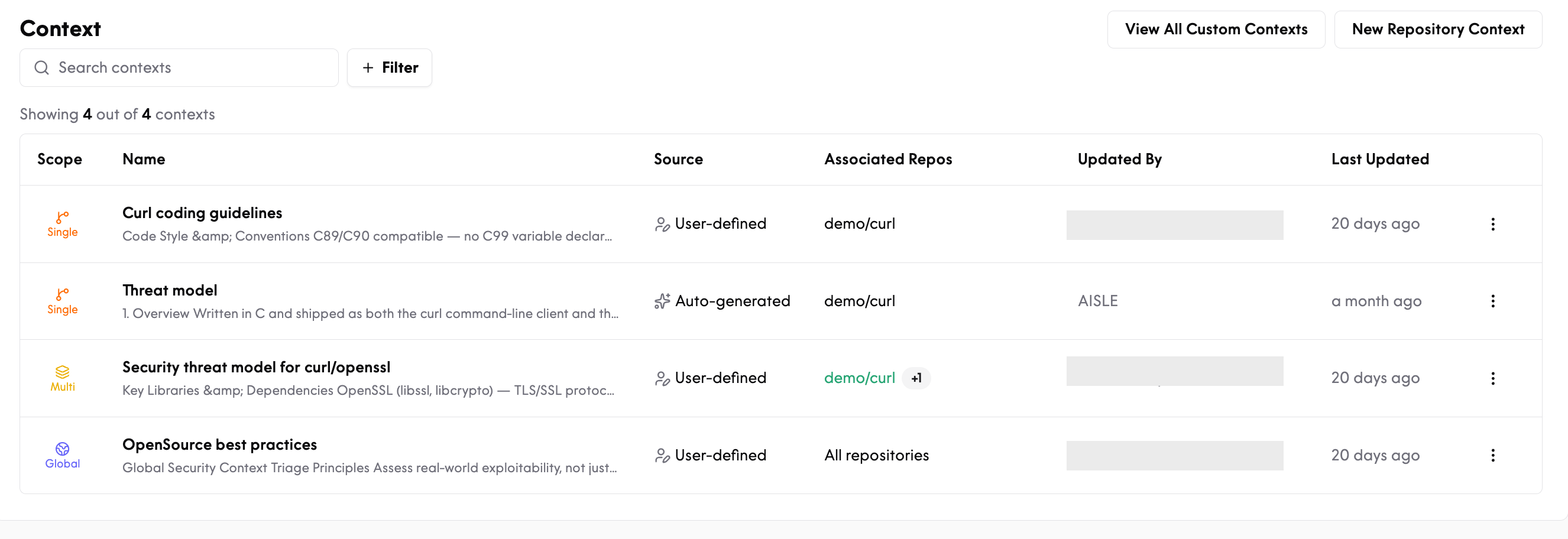Click the '1. Overview Written in C' description text
The height and width of the screenshot is (539, 1568).
coord(370,313)
